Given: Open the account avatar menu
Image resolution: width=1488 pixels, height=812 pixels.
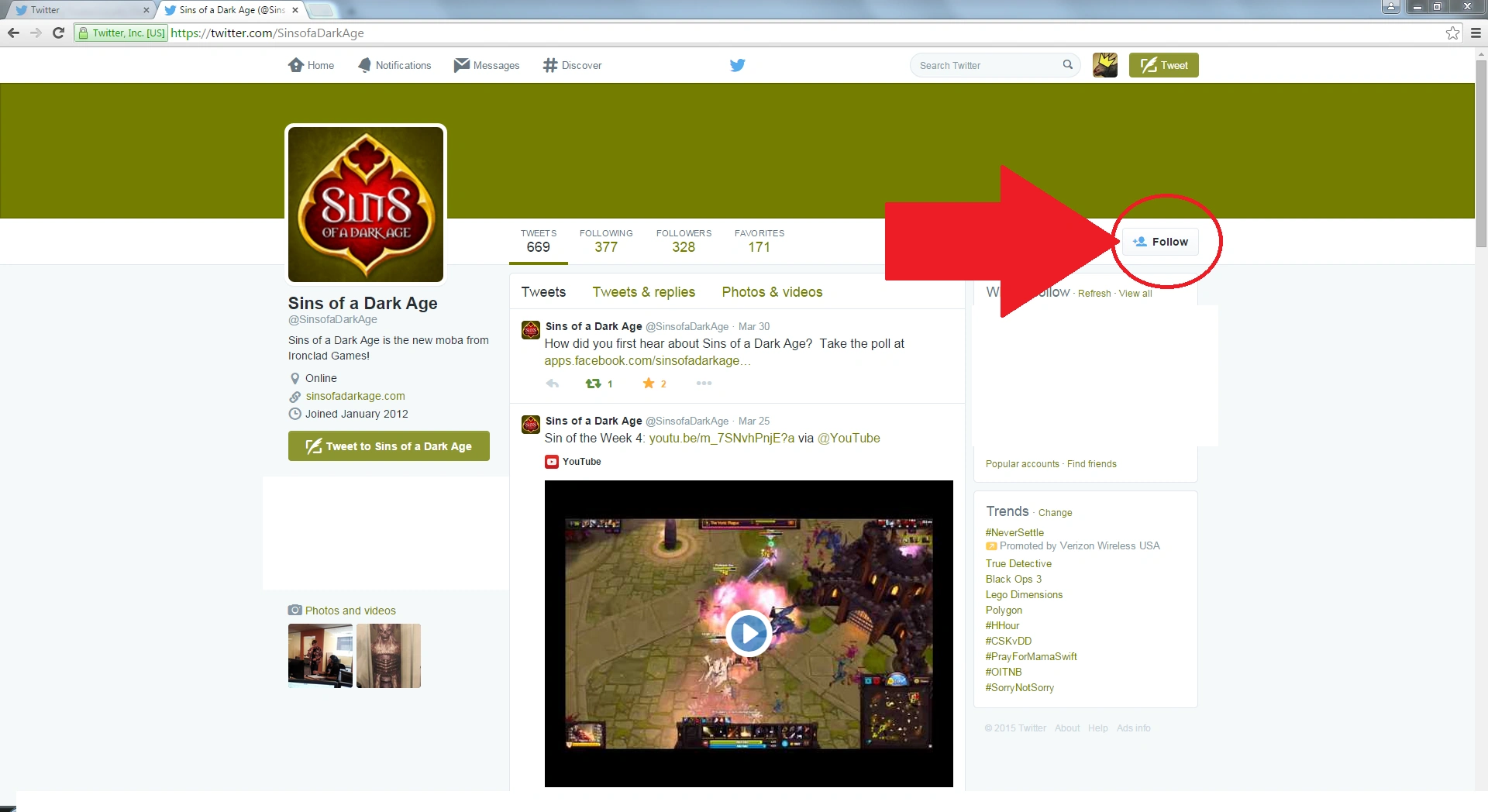Looking at the screenshot, I should click(1105, 65).
